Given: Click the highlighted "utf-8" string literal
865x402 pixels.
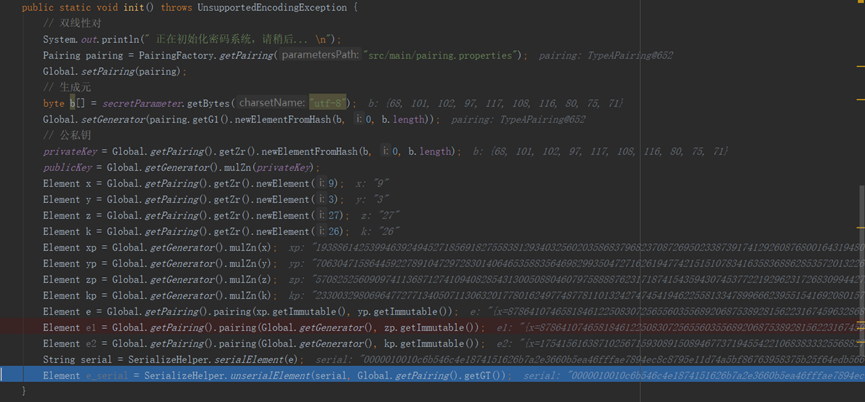Looking at the screenshot, I should 328,103.
